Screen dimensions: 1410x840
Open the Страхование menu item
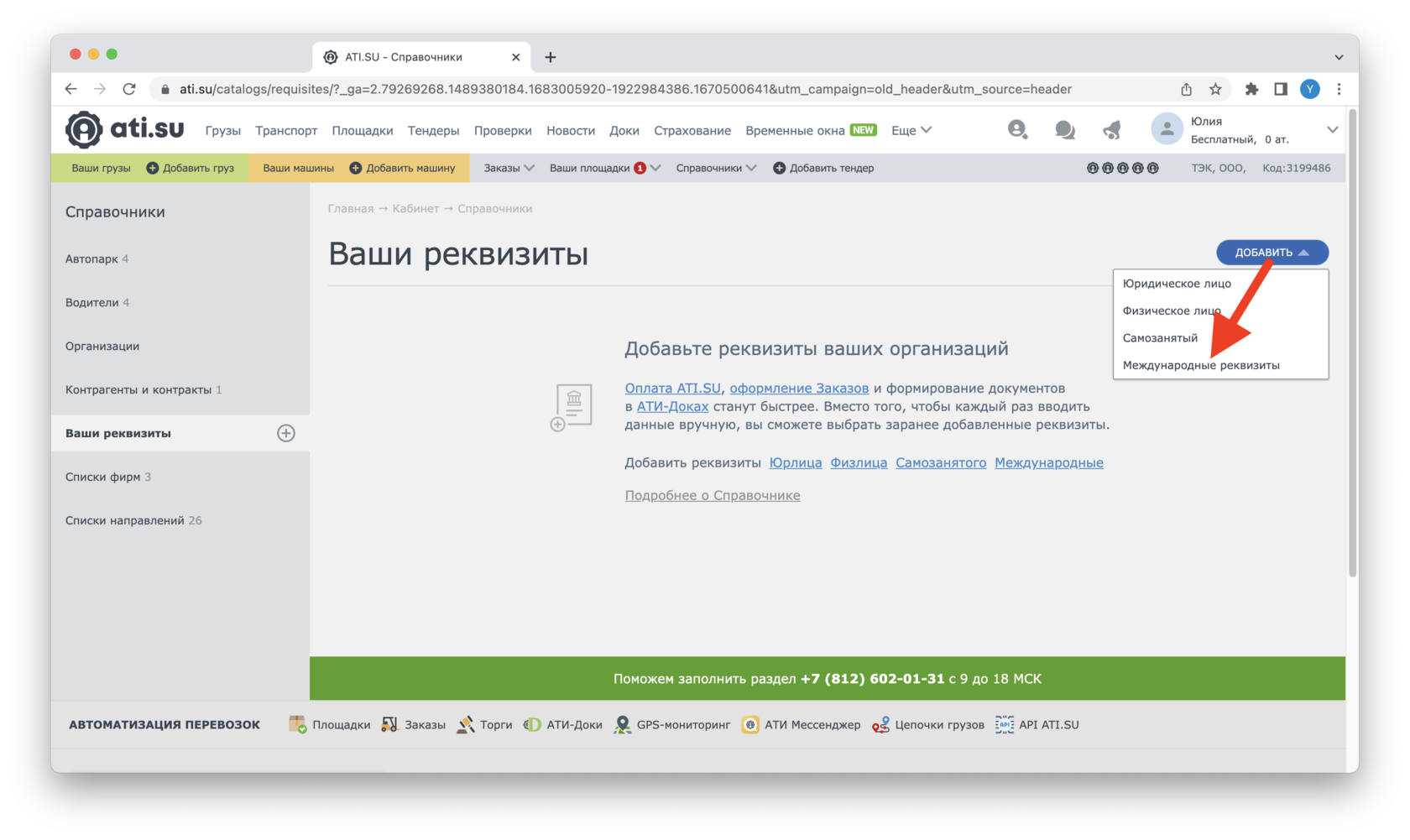click(x=692, y=131)
